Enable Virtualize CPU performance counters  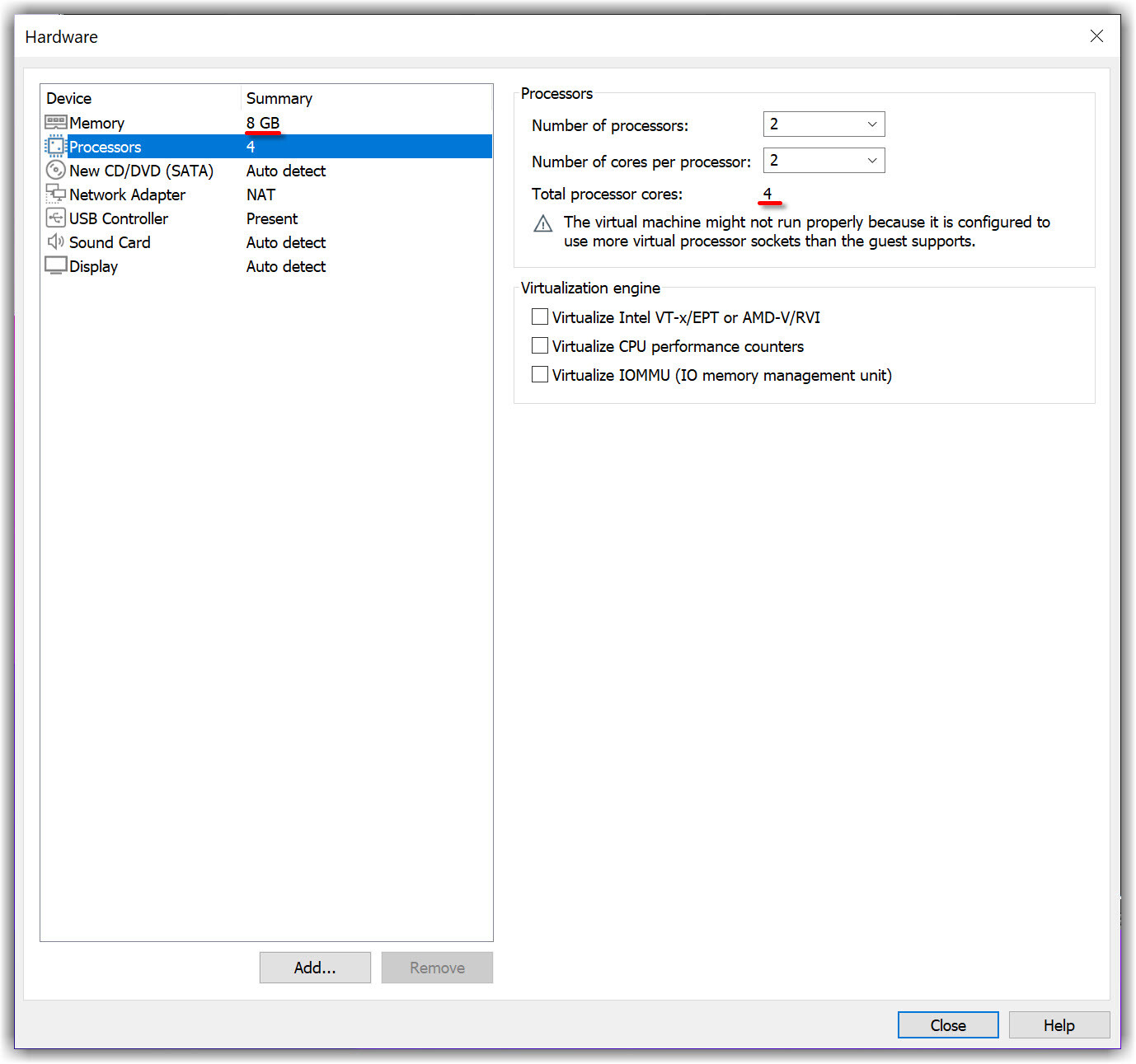coord(540,346)
